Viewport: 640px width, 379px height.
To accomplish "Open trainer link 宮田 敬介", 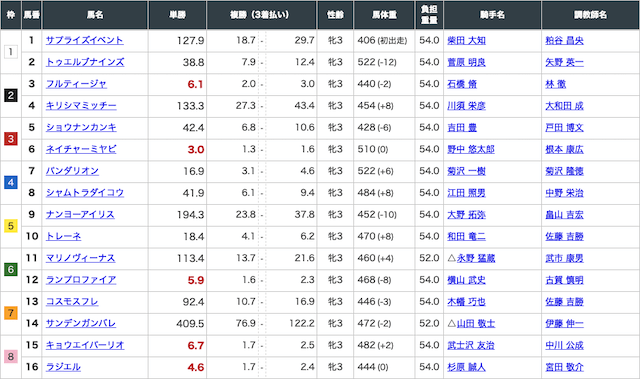I will click(564, 367).
